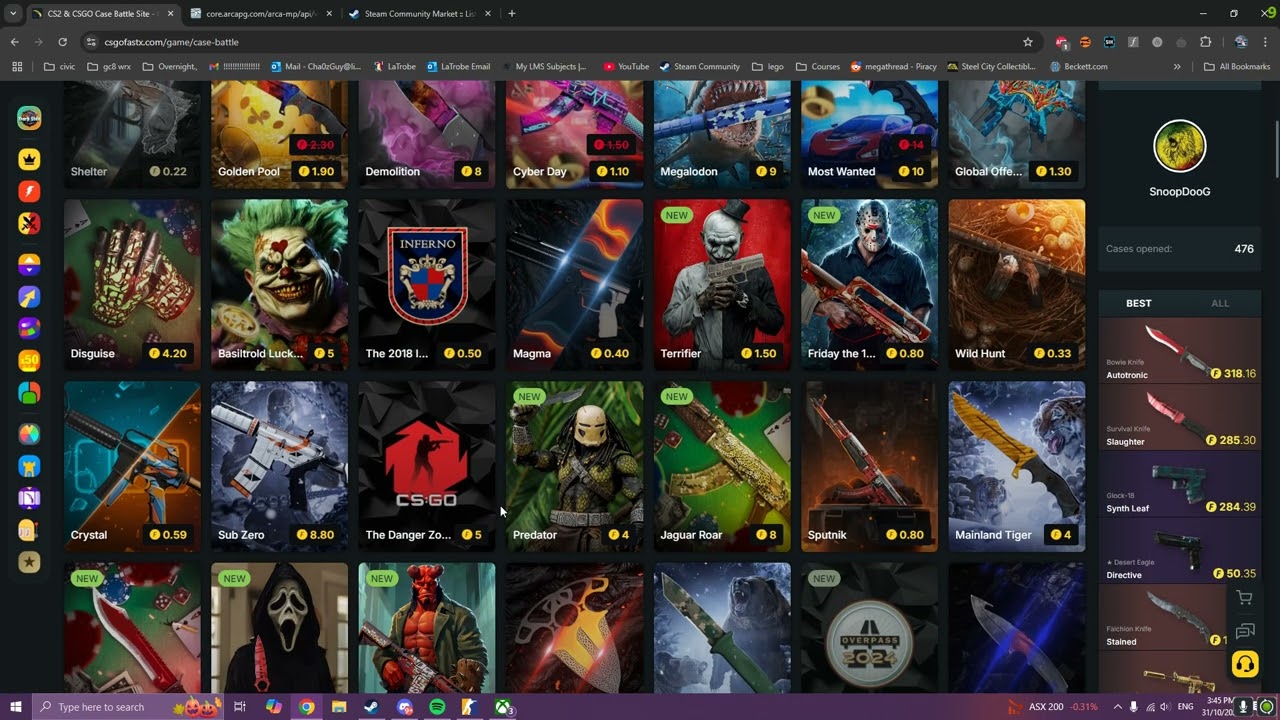The height and width of the screenshot is (720, 1280).
Task: Open the Steam Community bookmark
Action: (699, 67)
